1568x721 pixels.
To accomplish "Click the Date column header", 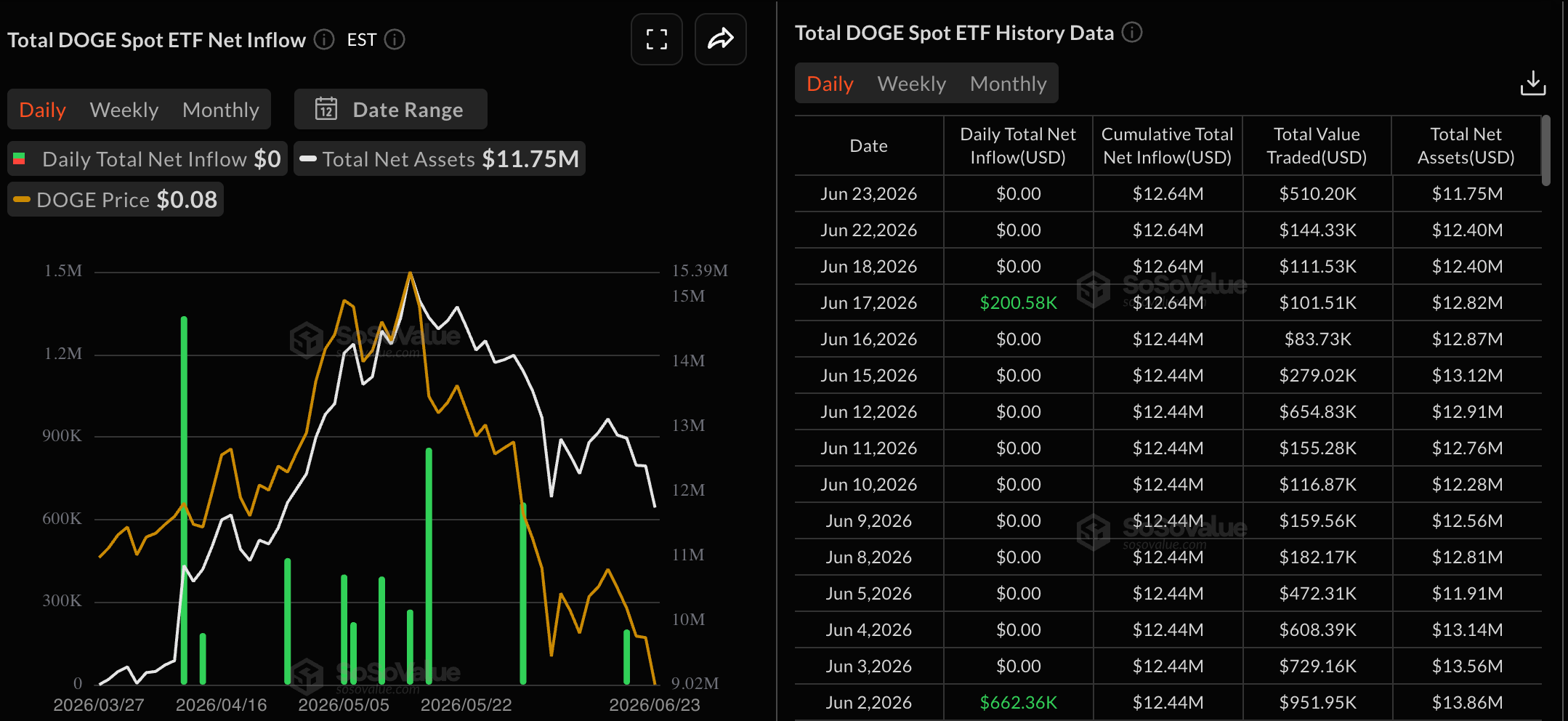I will pos(869,145).
